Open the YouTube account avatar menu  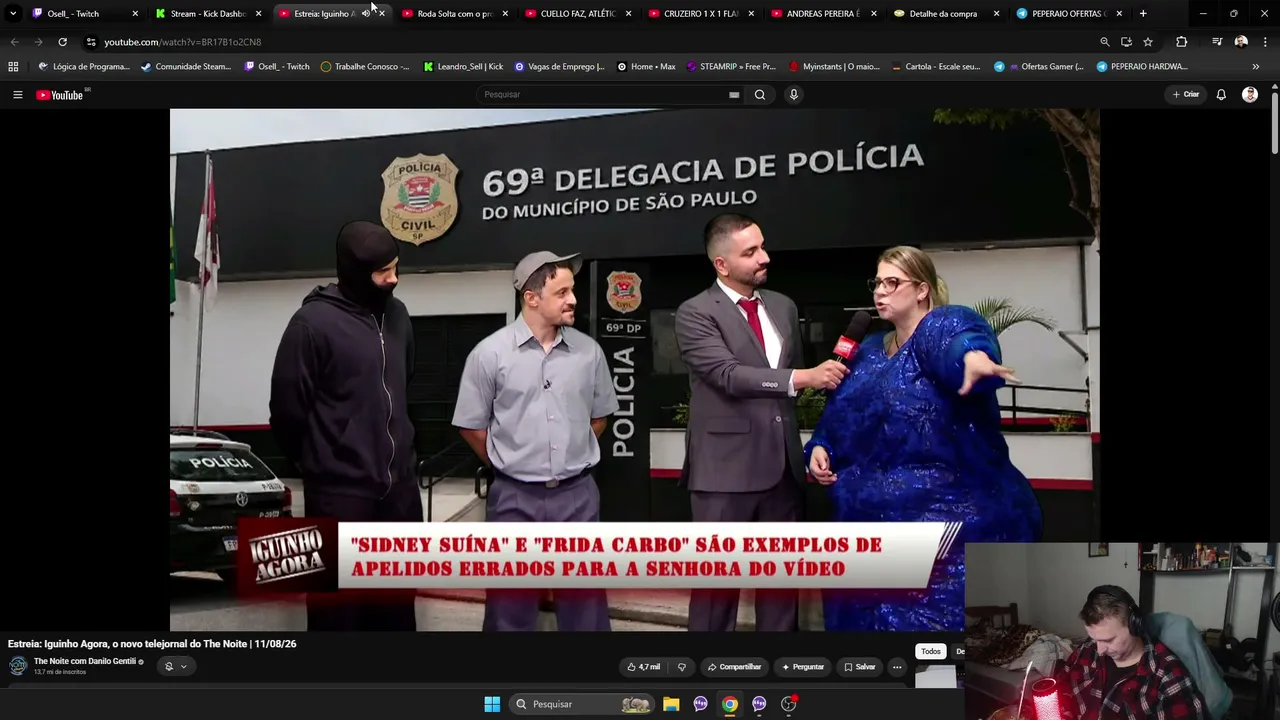1250,95
